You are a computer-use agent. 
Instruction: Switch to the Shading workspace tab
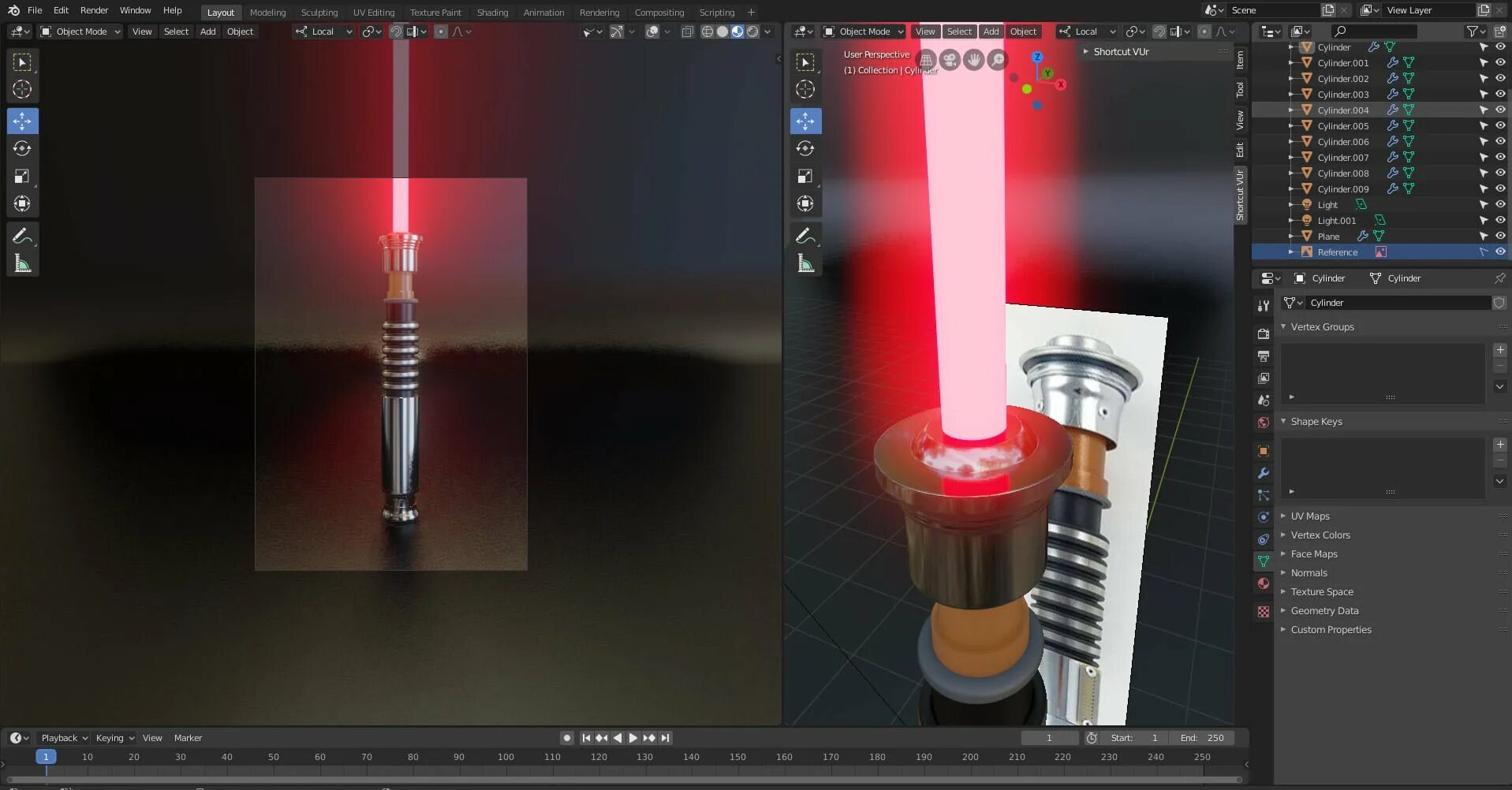coord(492,13)
